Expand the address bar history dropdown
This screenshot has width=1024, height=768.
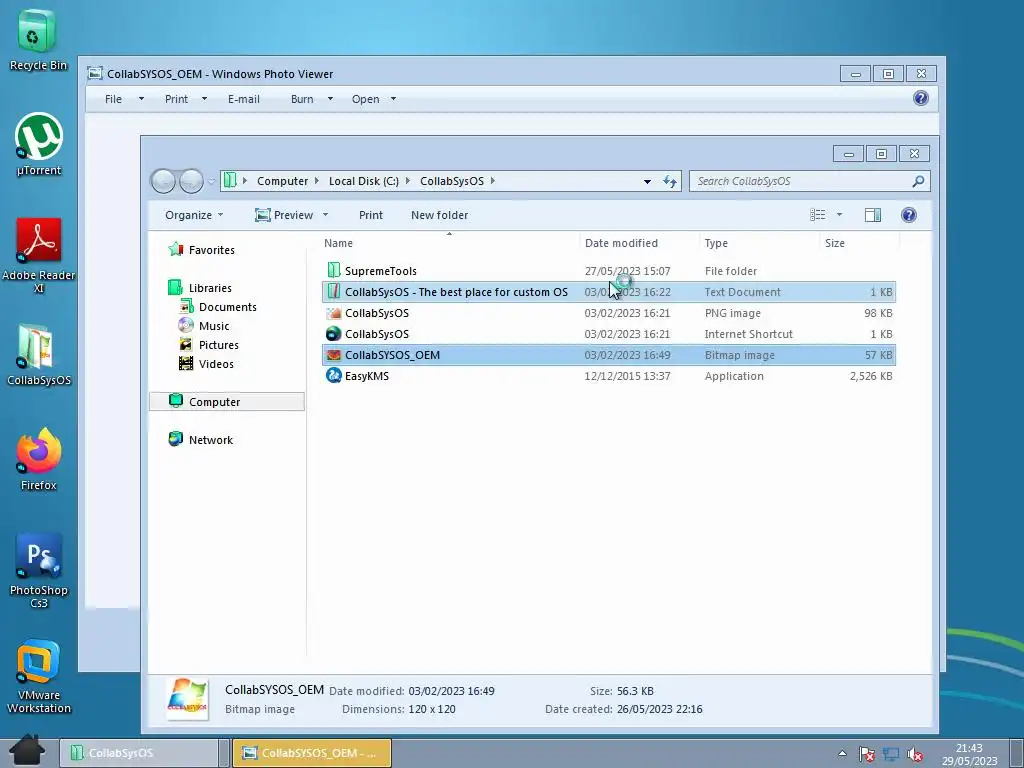click(x=647, y=181)
